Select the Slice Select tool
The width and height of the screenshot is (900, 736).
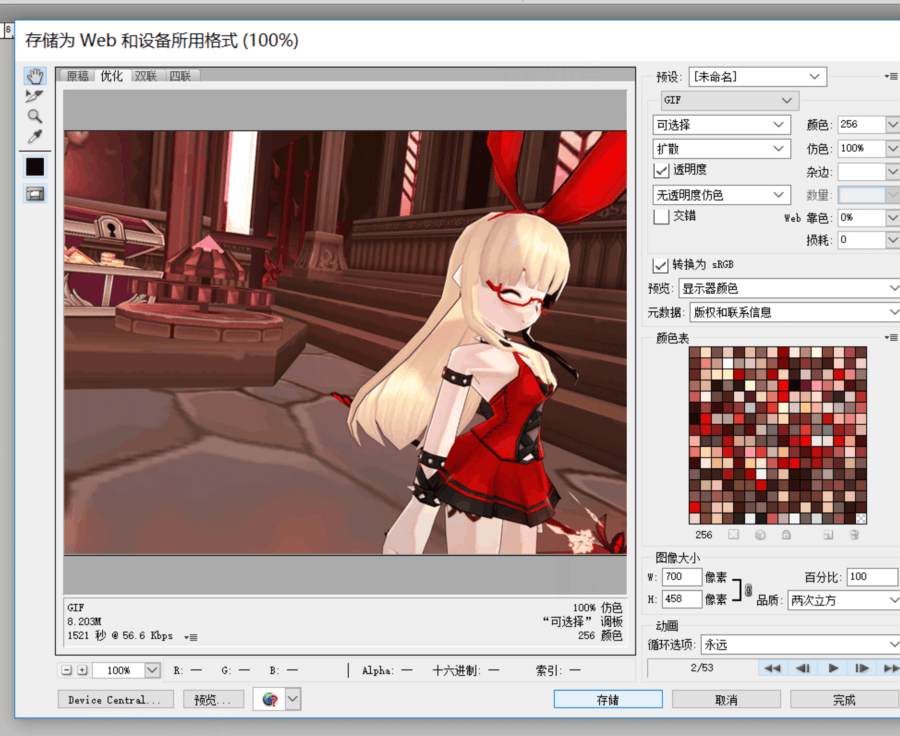tap(34, 96)
